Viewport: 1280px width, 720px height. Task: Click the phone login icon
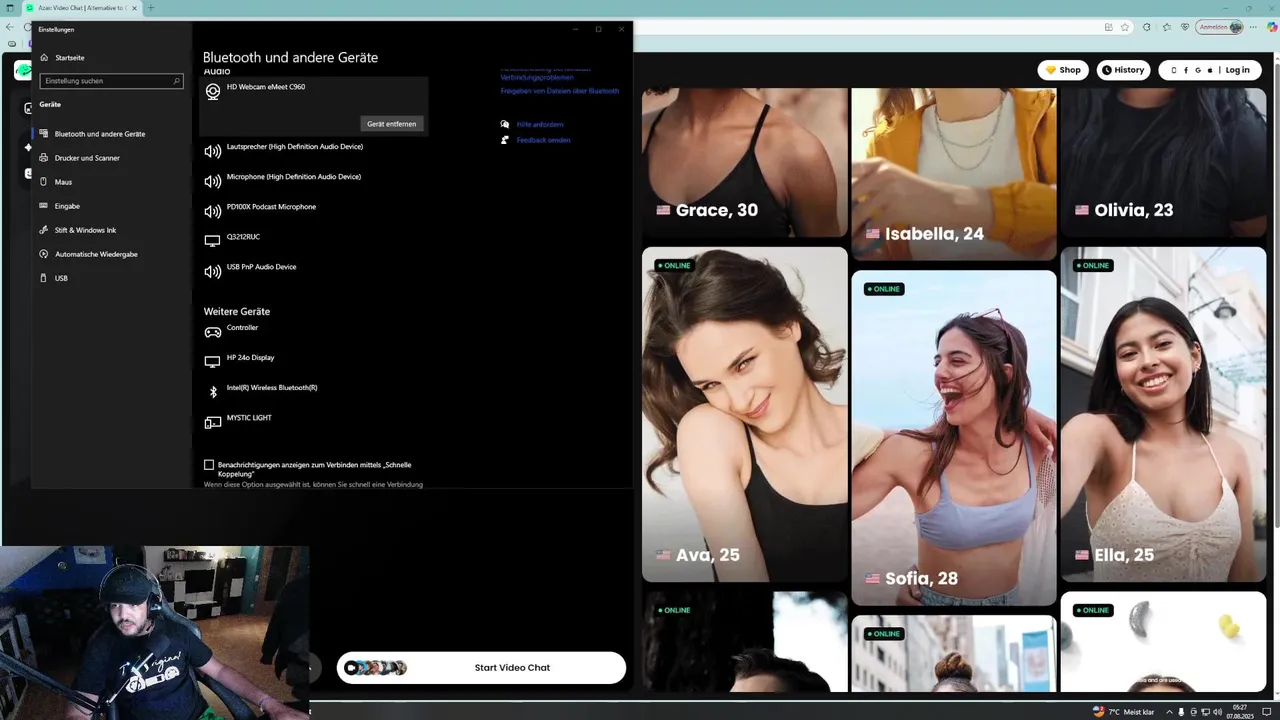coord(1174,70)
